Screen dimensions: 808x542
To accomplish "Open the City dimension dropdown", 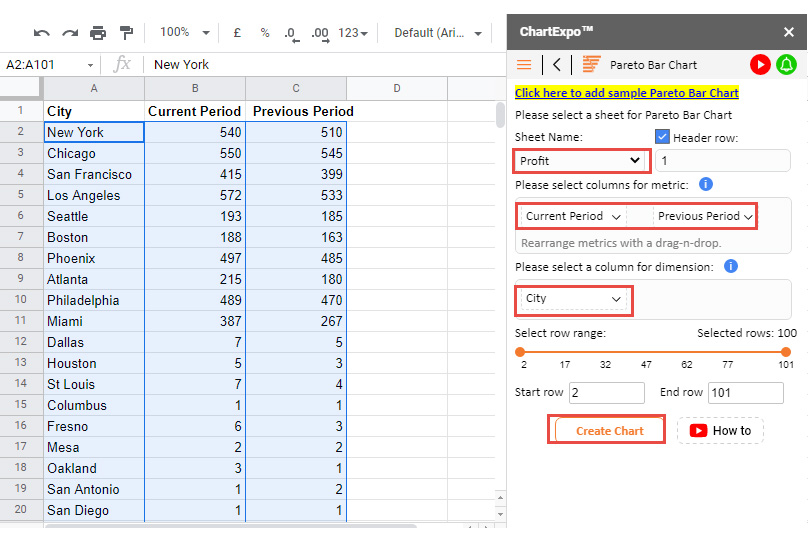I will coord(574,299).
